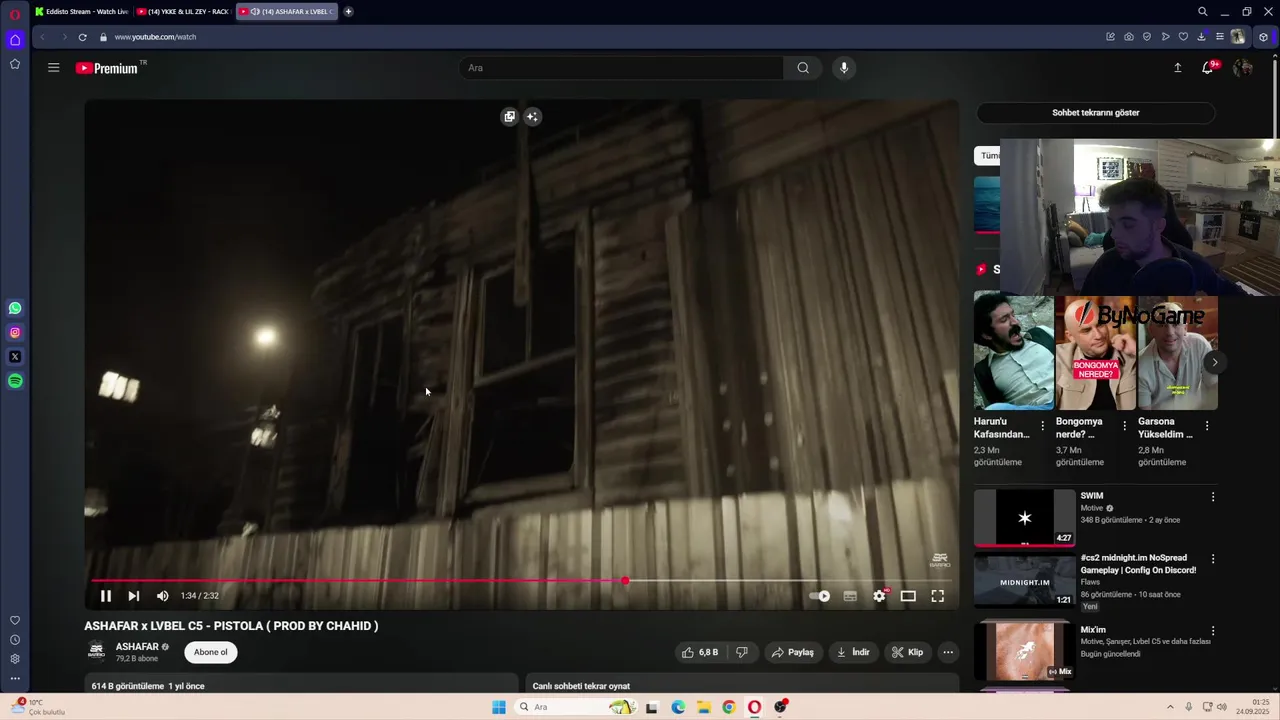Open File Explorer from taskbar

click(x=703, y=707)
